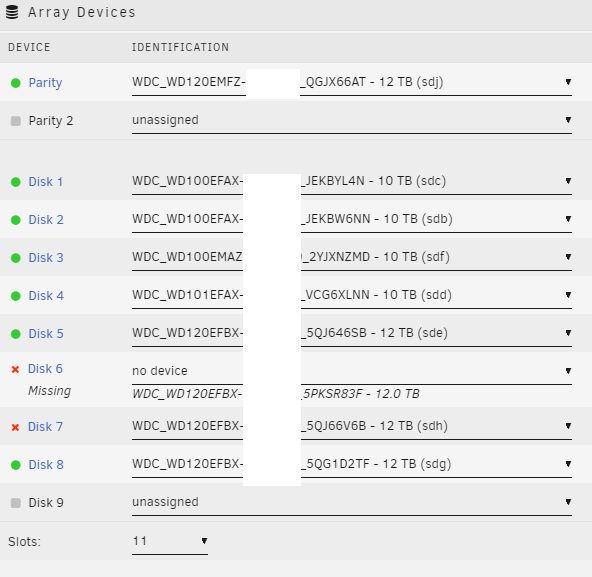
Task: Open the Disk 3 link
Action: pos(46,258)
